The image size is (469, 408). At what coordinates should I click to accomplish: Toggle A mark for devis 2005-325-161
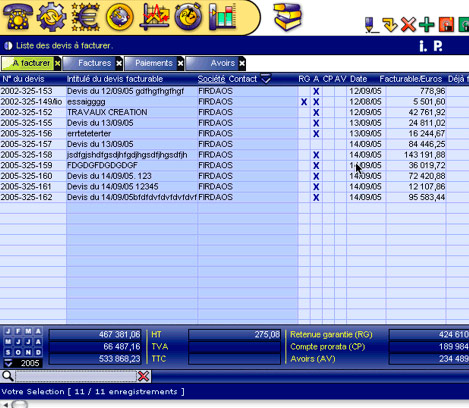pyautogui.click(x=316, y=187)
